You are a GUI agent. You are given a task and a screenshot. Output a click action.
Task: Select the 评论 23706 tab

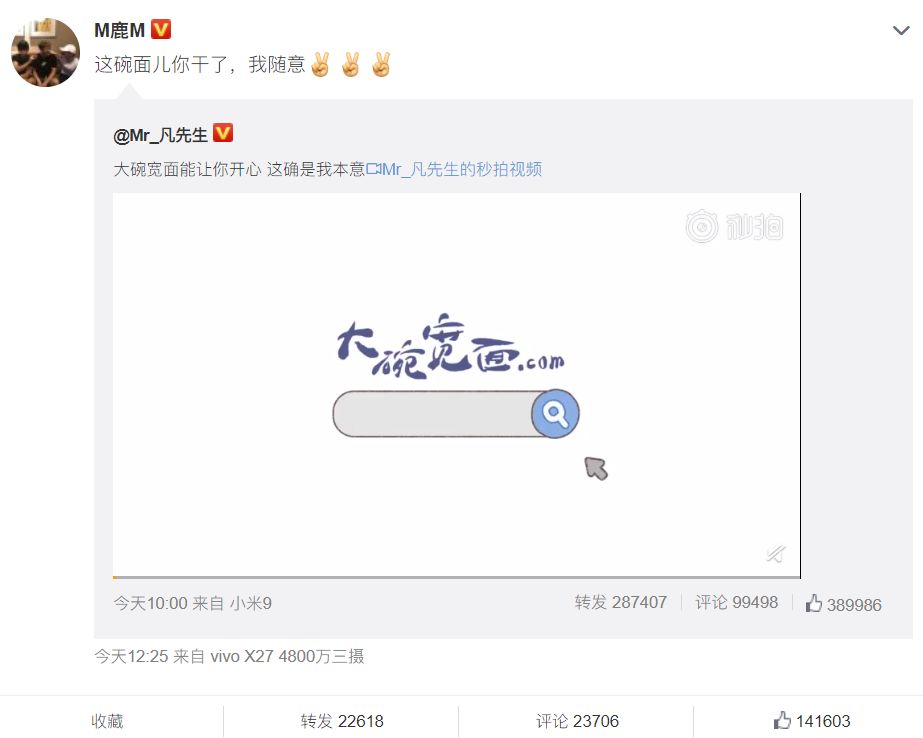click(x=577, y=721)
